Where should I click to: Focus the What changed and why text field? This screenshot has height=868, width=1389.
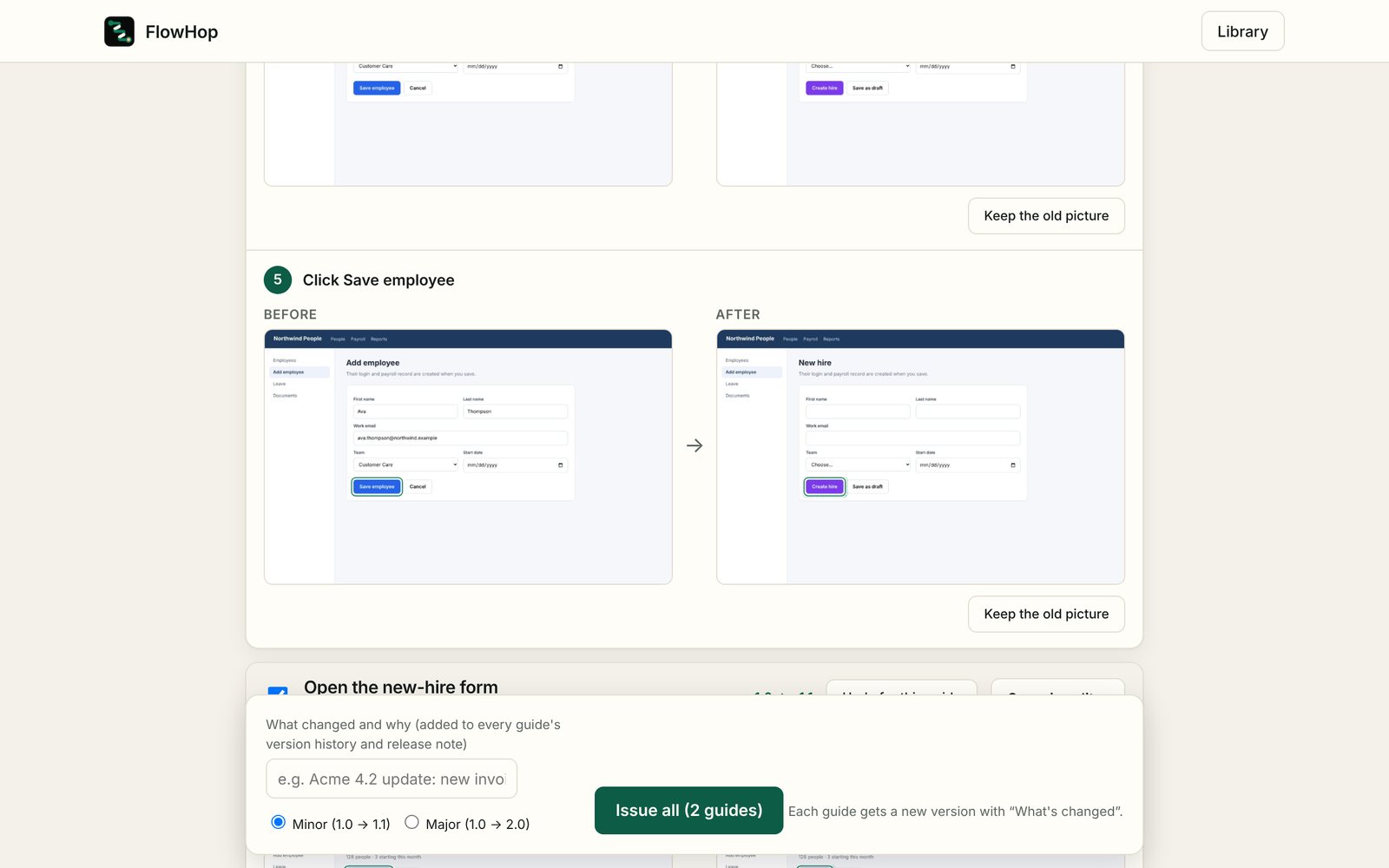(392, 779)
